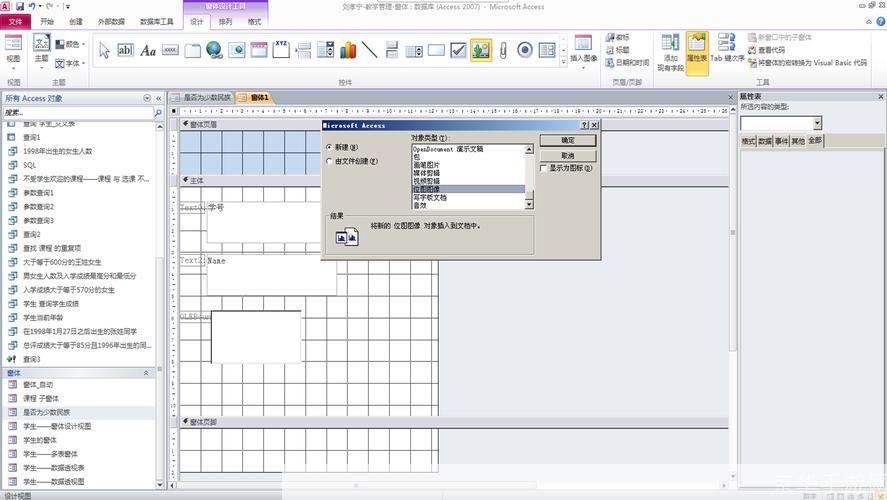
Task: Select the Option Button control in gallery
Action: 525,50
